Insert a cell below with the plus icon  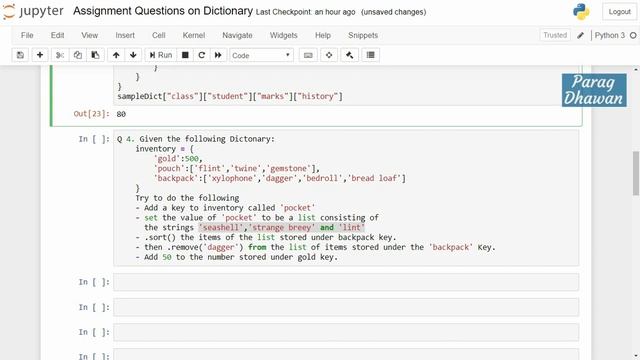(x=40, y=55)
